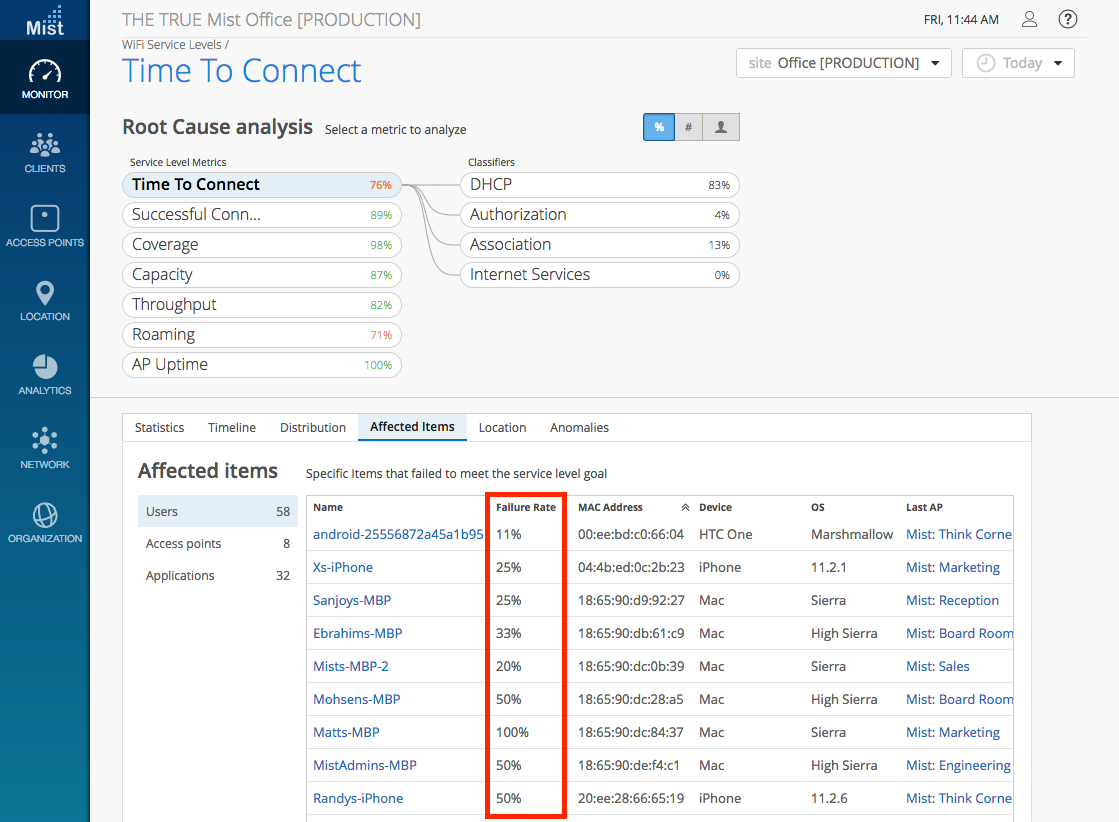
Task: Switch to the Timeline tab
Action: pyautogui.click(x=232, y=427)
